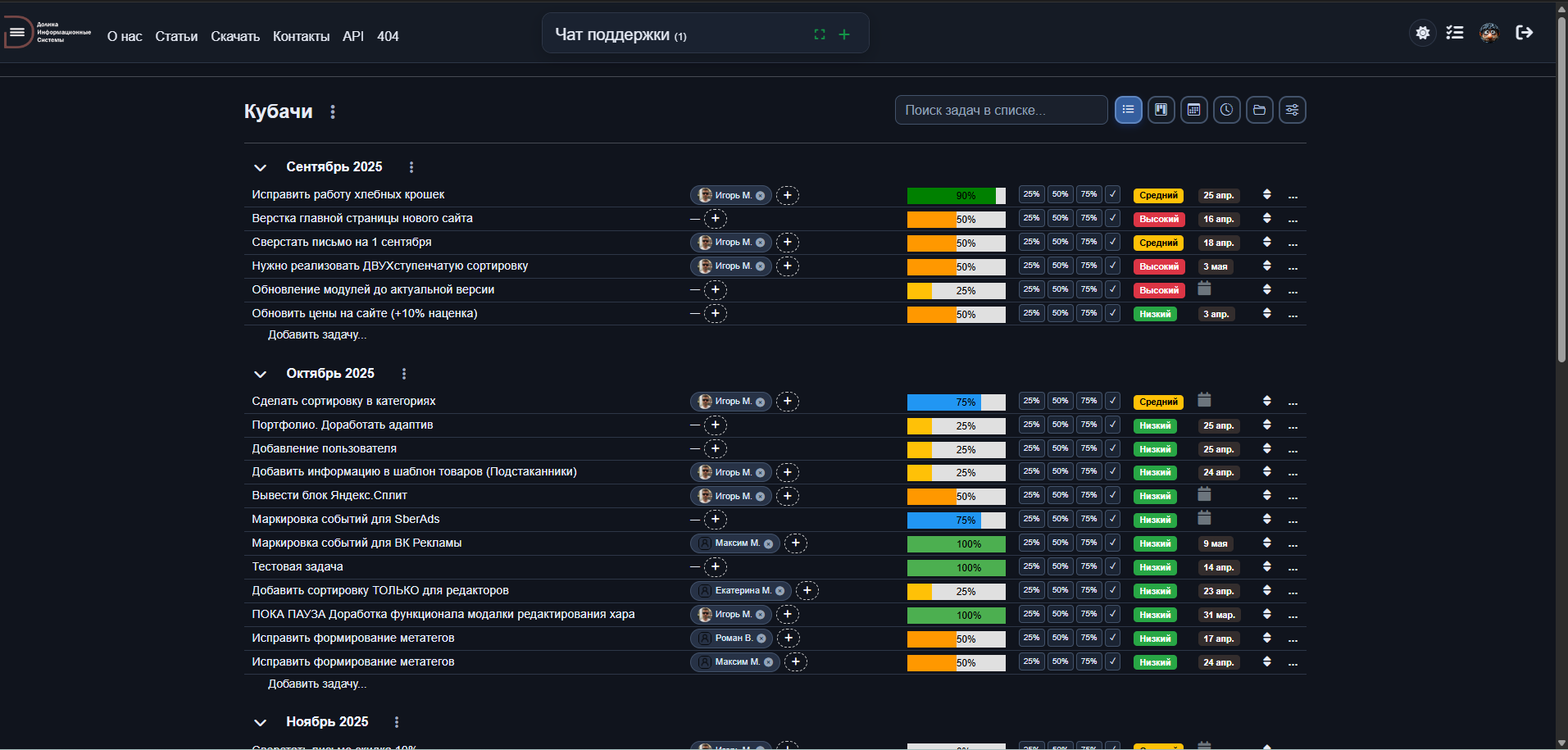Click progress bar of Маркировка событий для SberAds

pyautogui.click(x=957, y=520)
